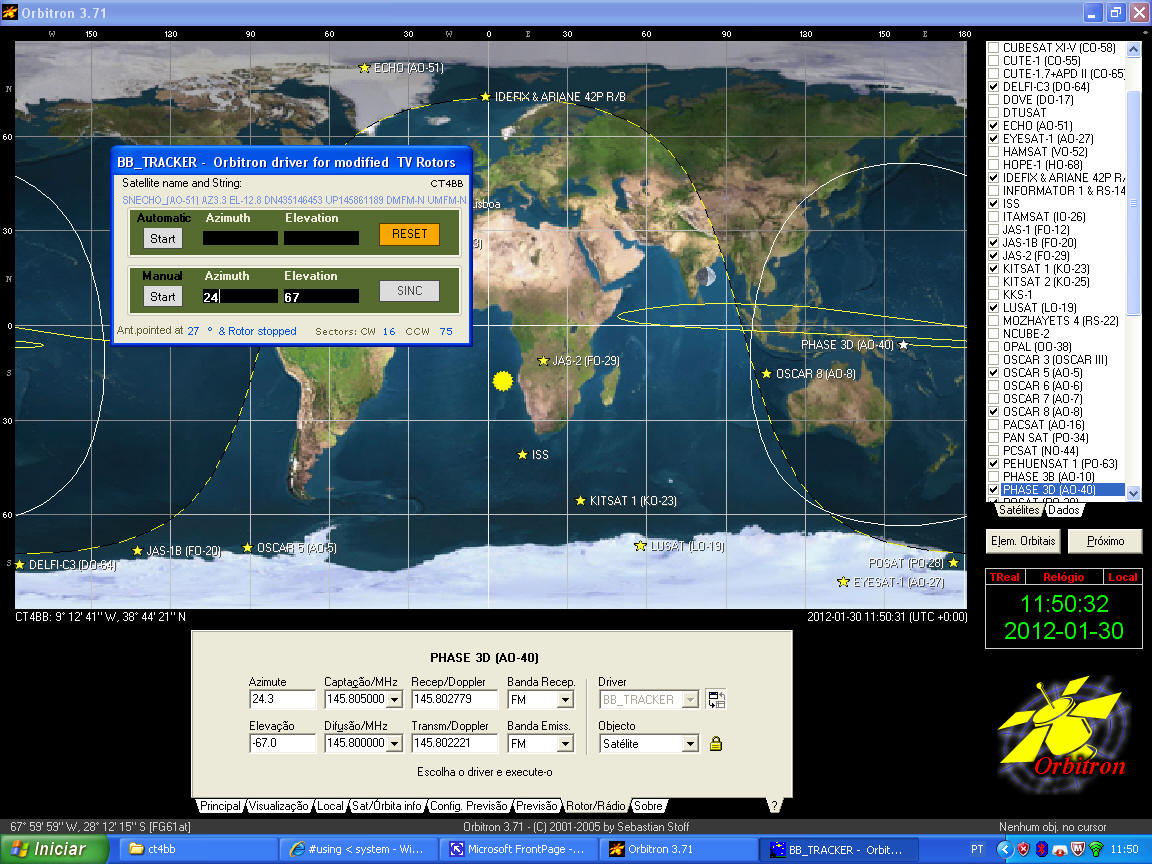Select the OSCAR 5 (AO-5) star marker on map
Screen dimensions: 1152x864
(248, 548)
